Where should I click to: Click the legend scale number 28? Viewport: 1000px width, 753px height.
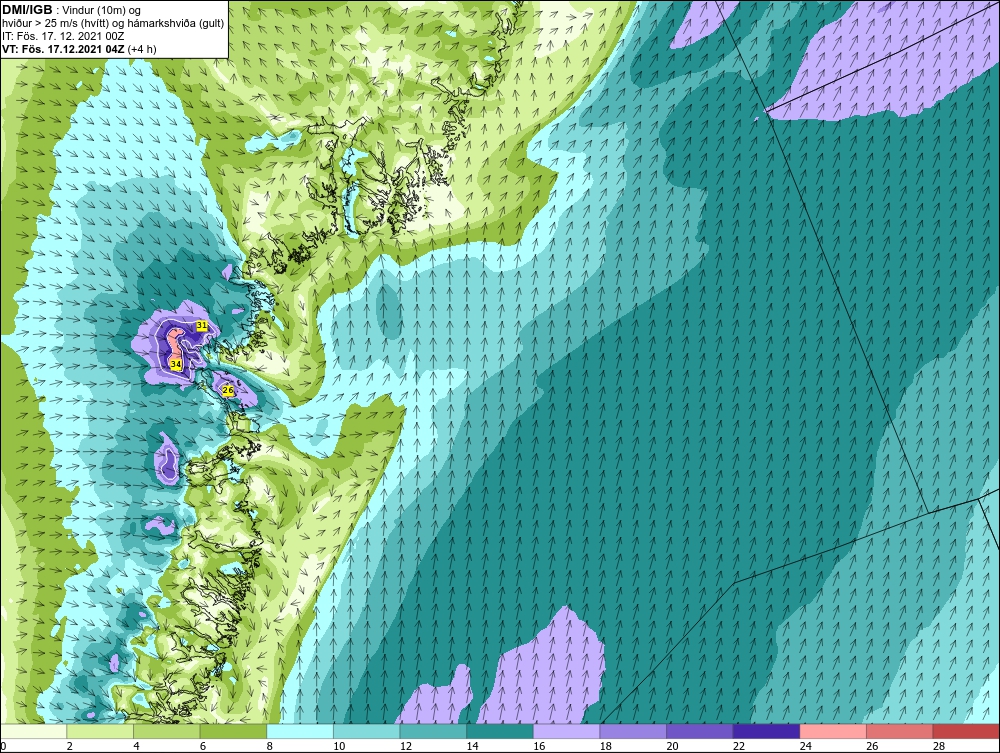pyautogui.click(x=939, y=746)
